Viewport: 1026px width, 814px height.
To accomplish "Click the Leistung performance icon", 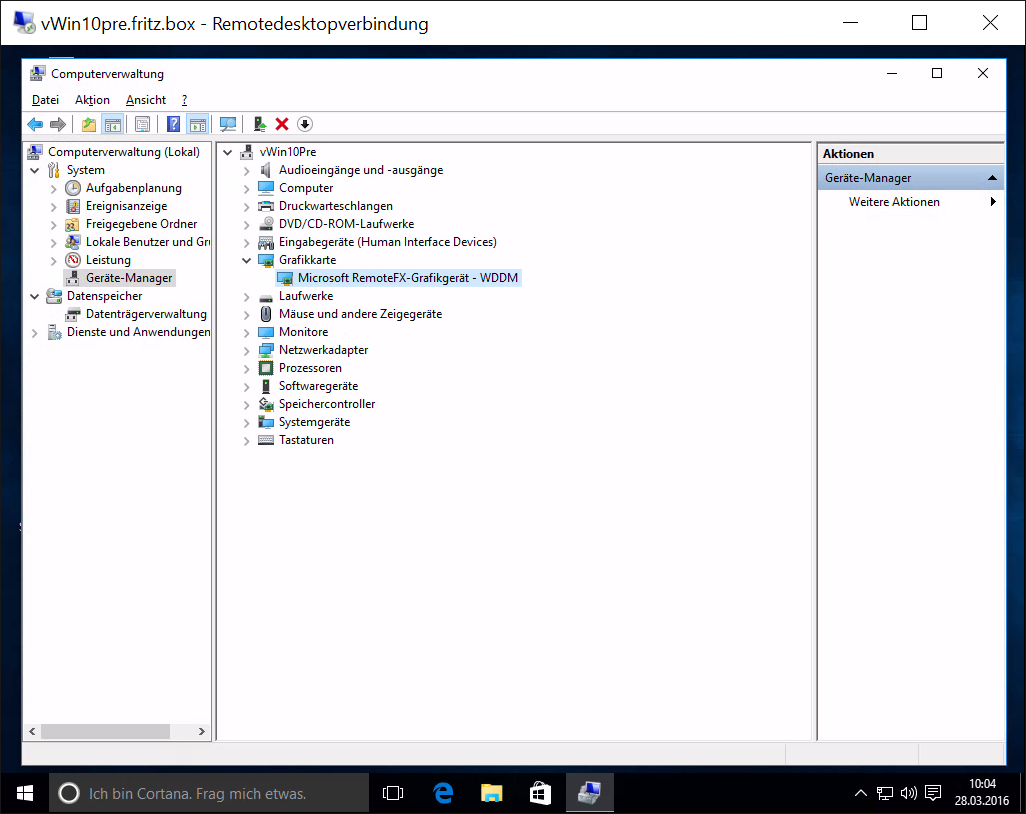I will click(x=73, y=260).
